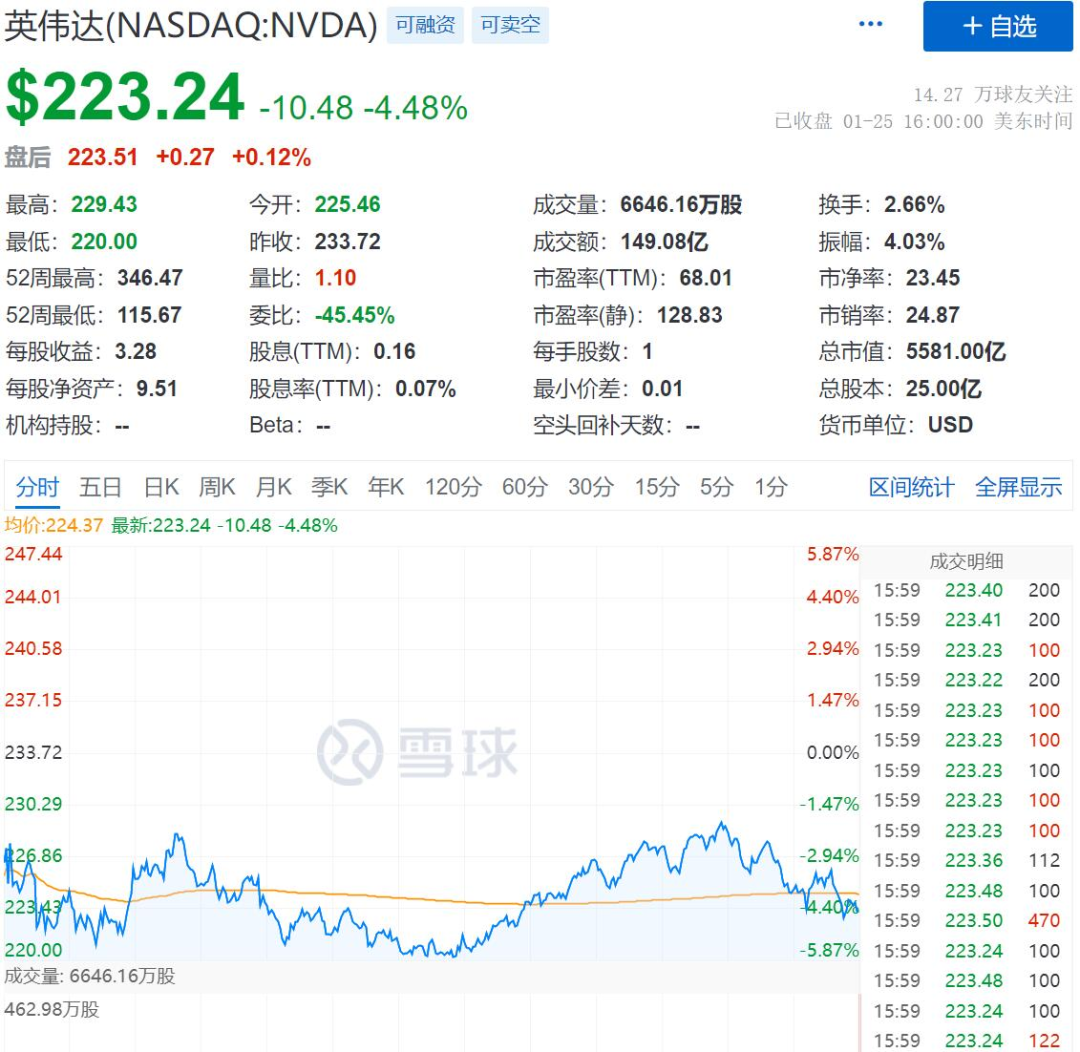Choose the 5分 interval tab
The image size is (1080, 1052).
coord(716,487)
